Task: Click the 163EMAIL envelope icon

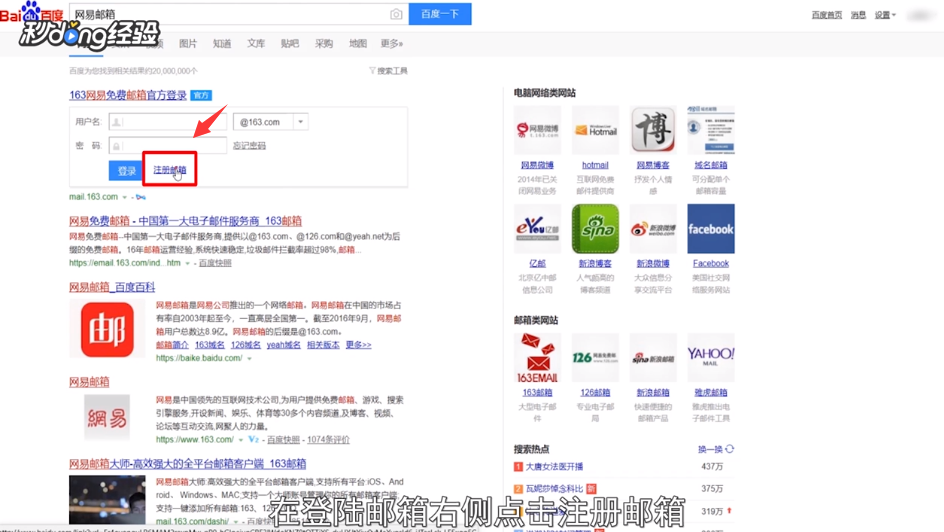Action: pyautogui.click(x=537, y=357)
